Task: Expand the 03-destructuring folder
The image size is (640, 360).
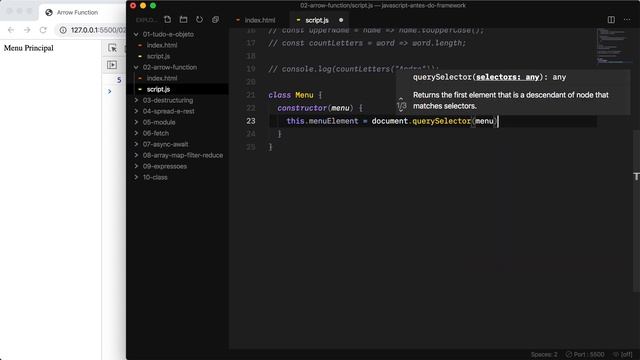Action: coord(168,100)
